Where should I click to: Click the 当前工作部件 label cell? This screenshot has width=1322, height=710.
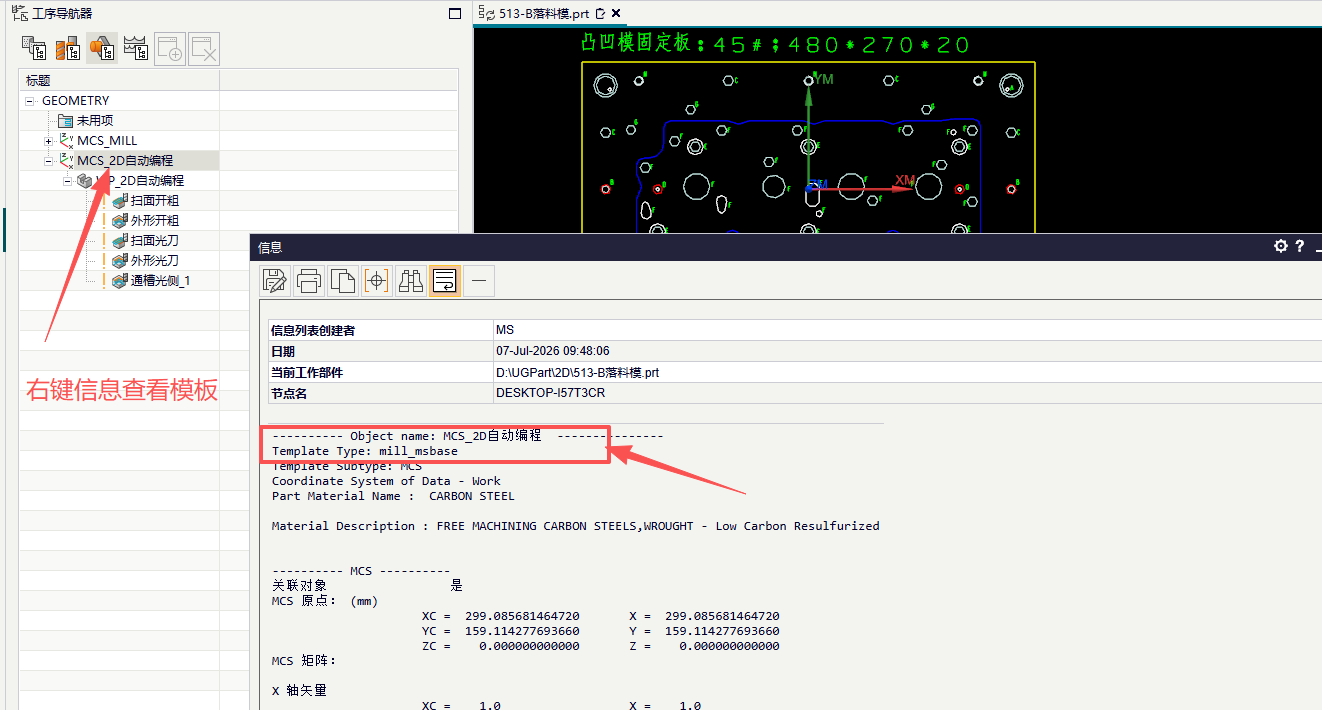[379, 372]
